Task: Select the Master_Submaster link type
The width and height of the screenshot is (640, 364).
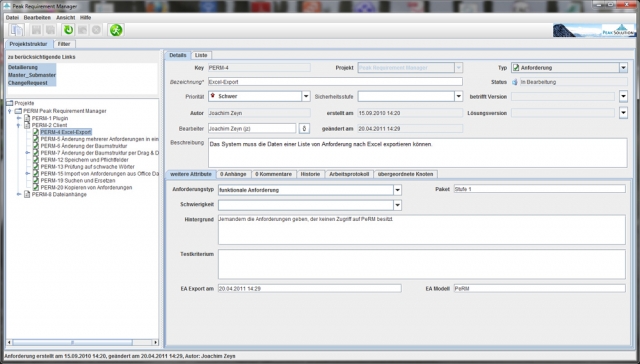Action: point(32,75)
